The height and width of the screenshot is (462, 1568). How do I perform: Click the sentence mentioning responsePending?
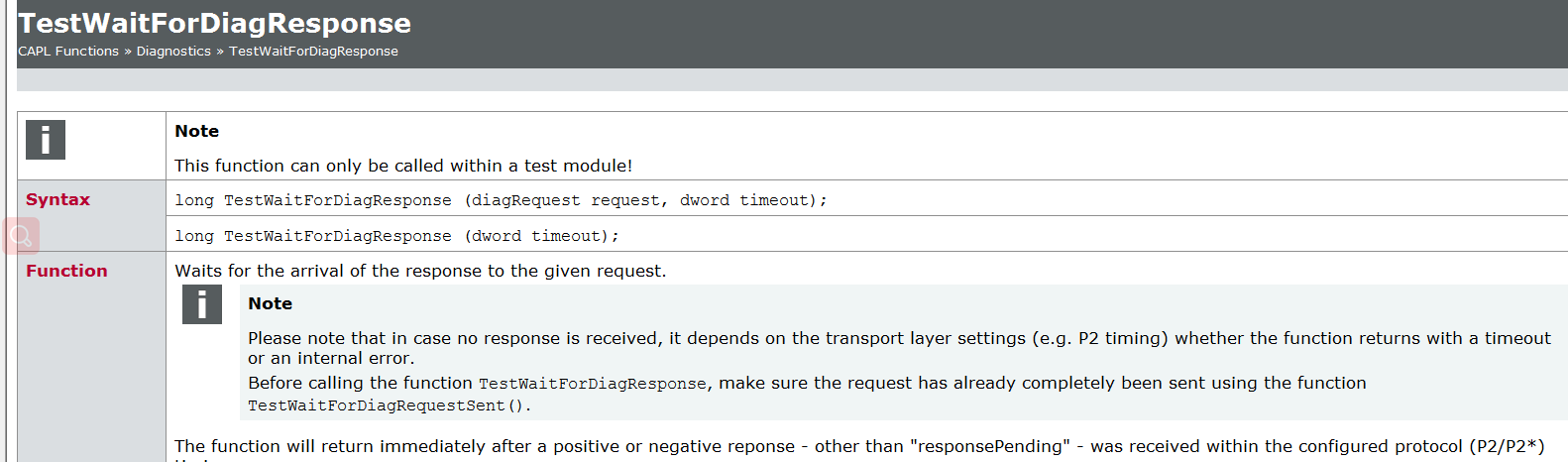click(859, 446)
